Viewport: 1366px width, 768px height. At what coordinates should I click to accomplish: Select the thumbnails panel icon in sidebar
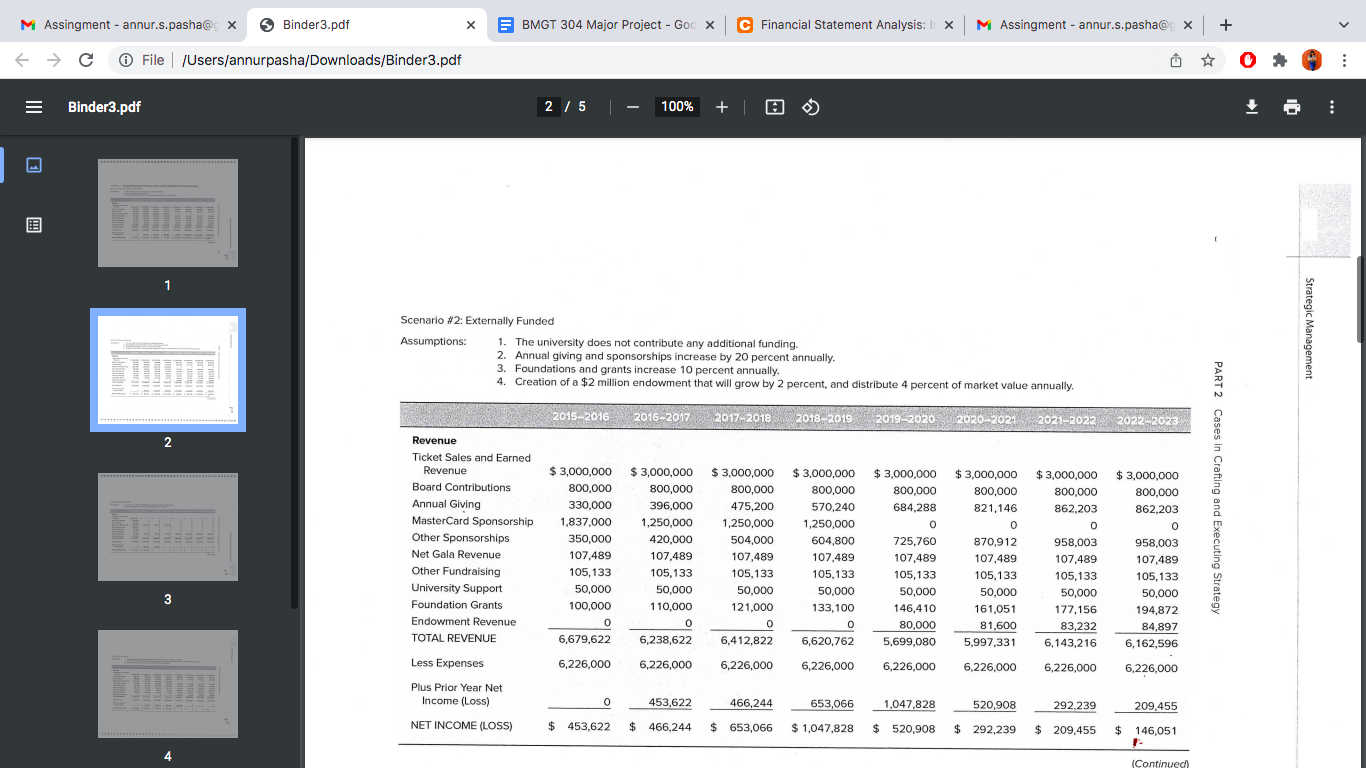(x=33, y=164)
